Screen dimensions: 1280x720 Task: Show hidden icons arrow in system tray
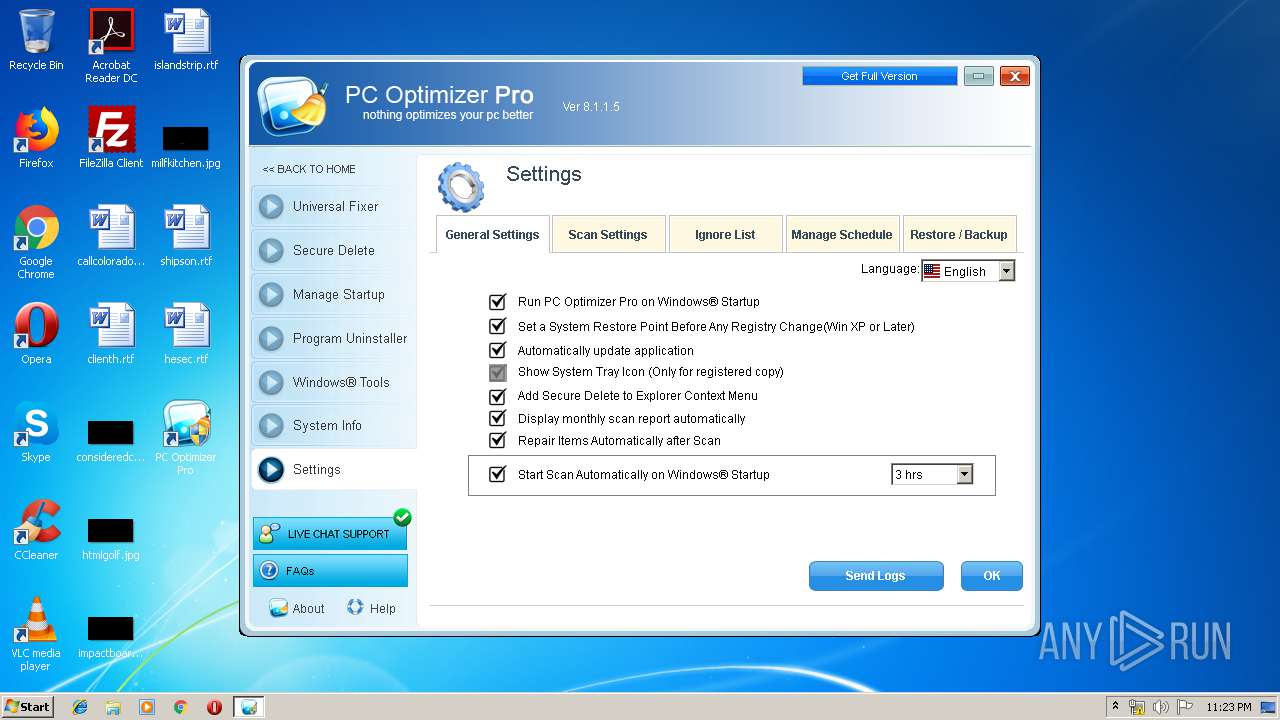1115,707
